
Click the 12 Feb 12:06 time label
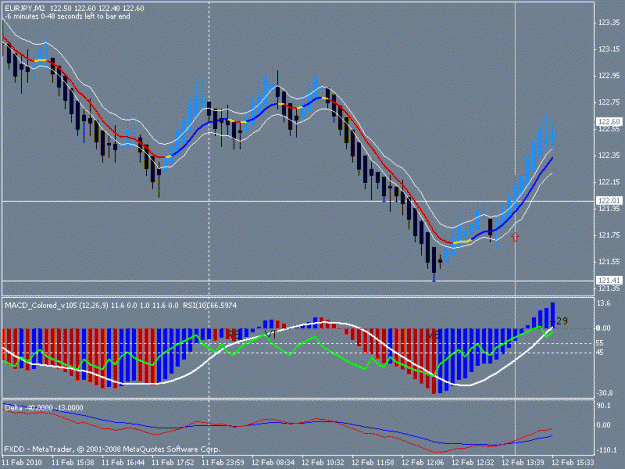pyautogui.click(x=423, y=463)
